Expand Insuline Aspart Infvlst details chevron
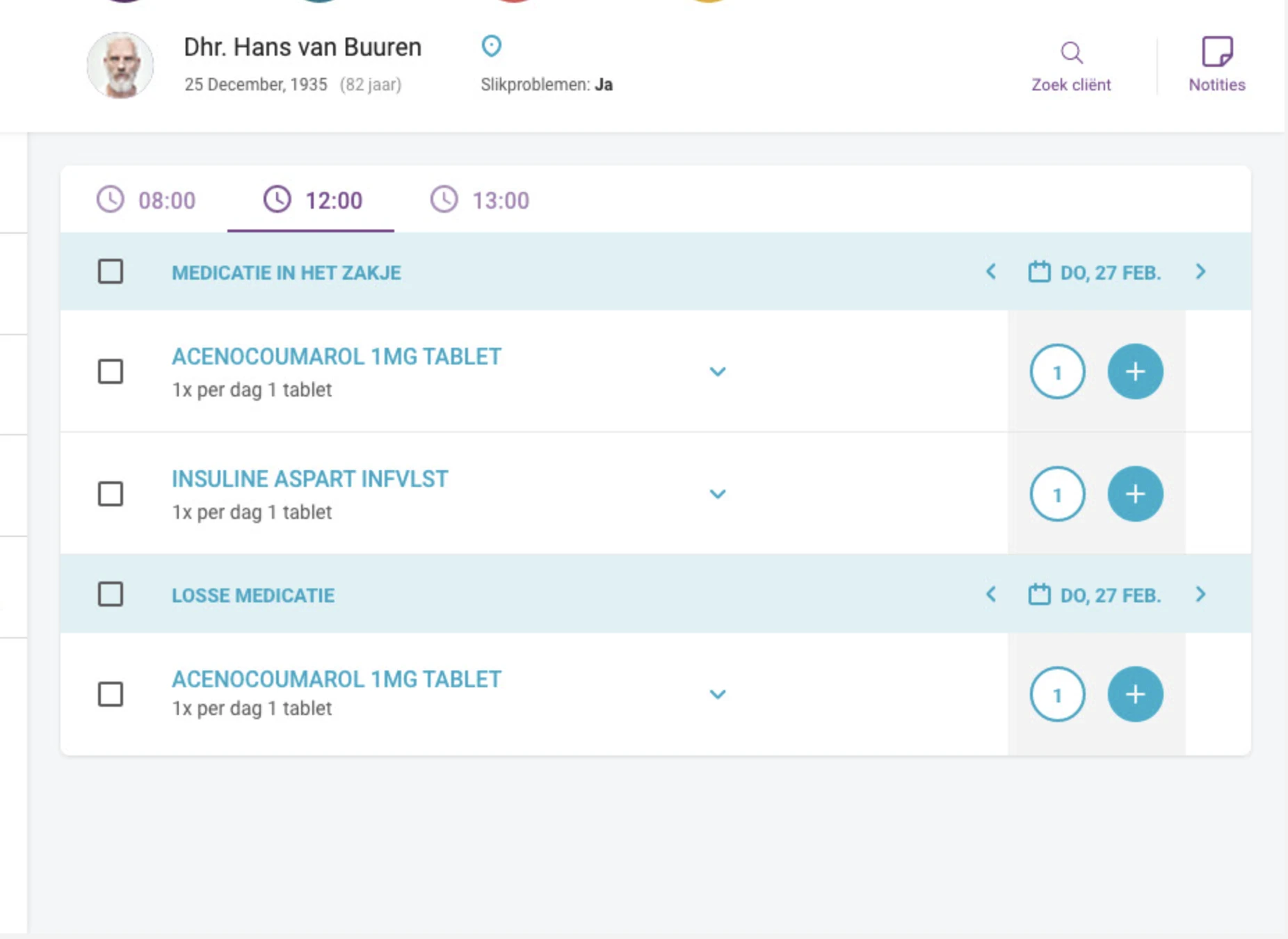The height and width of the screenshot is (939, 1288). coord(717,494)
